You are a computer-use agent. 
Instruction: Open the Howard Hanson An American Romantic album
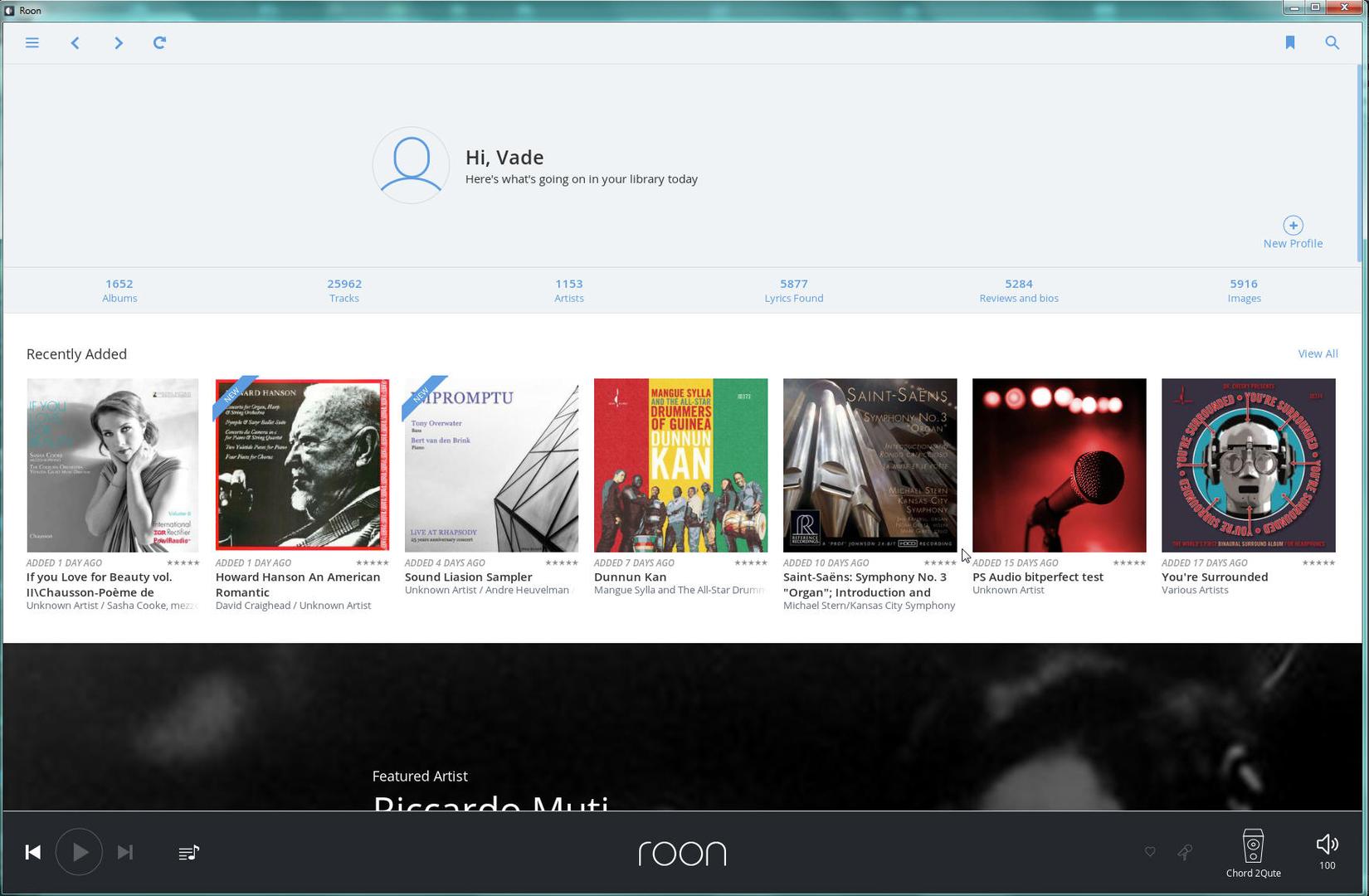[x=302, y=465]
